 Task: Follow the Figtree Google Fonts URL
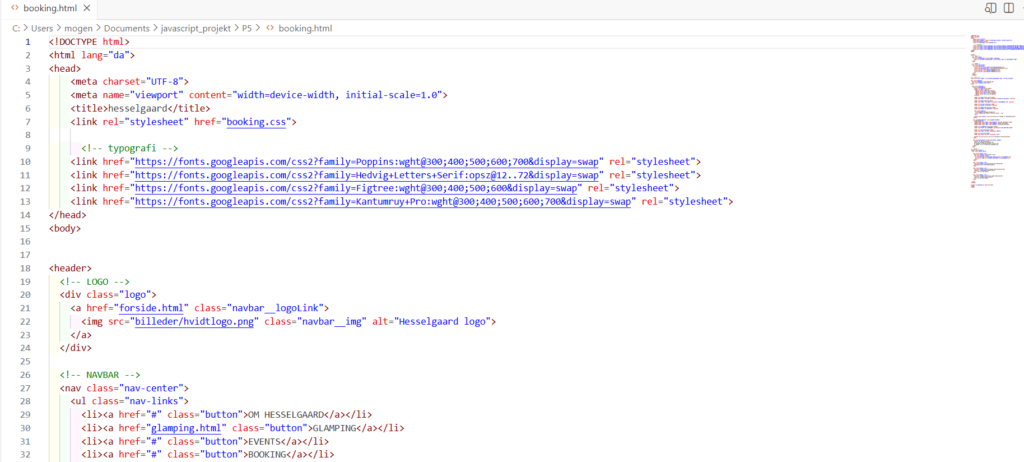coord(355,188)
